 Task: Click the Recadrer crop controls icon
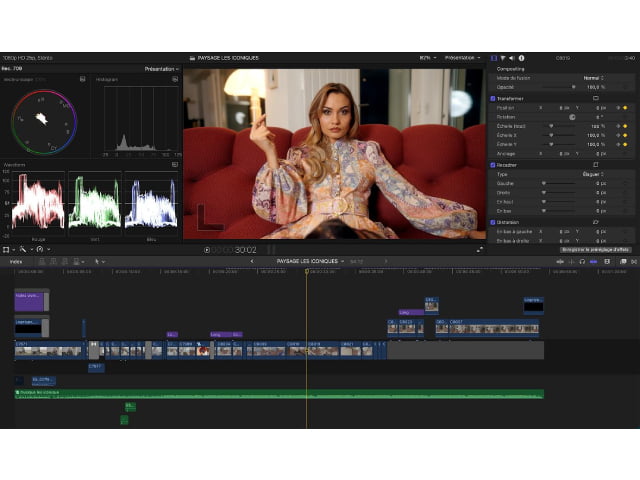(596, 165)
